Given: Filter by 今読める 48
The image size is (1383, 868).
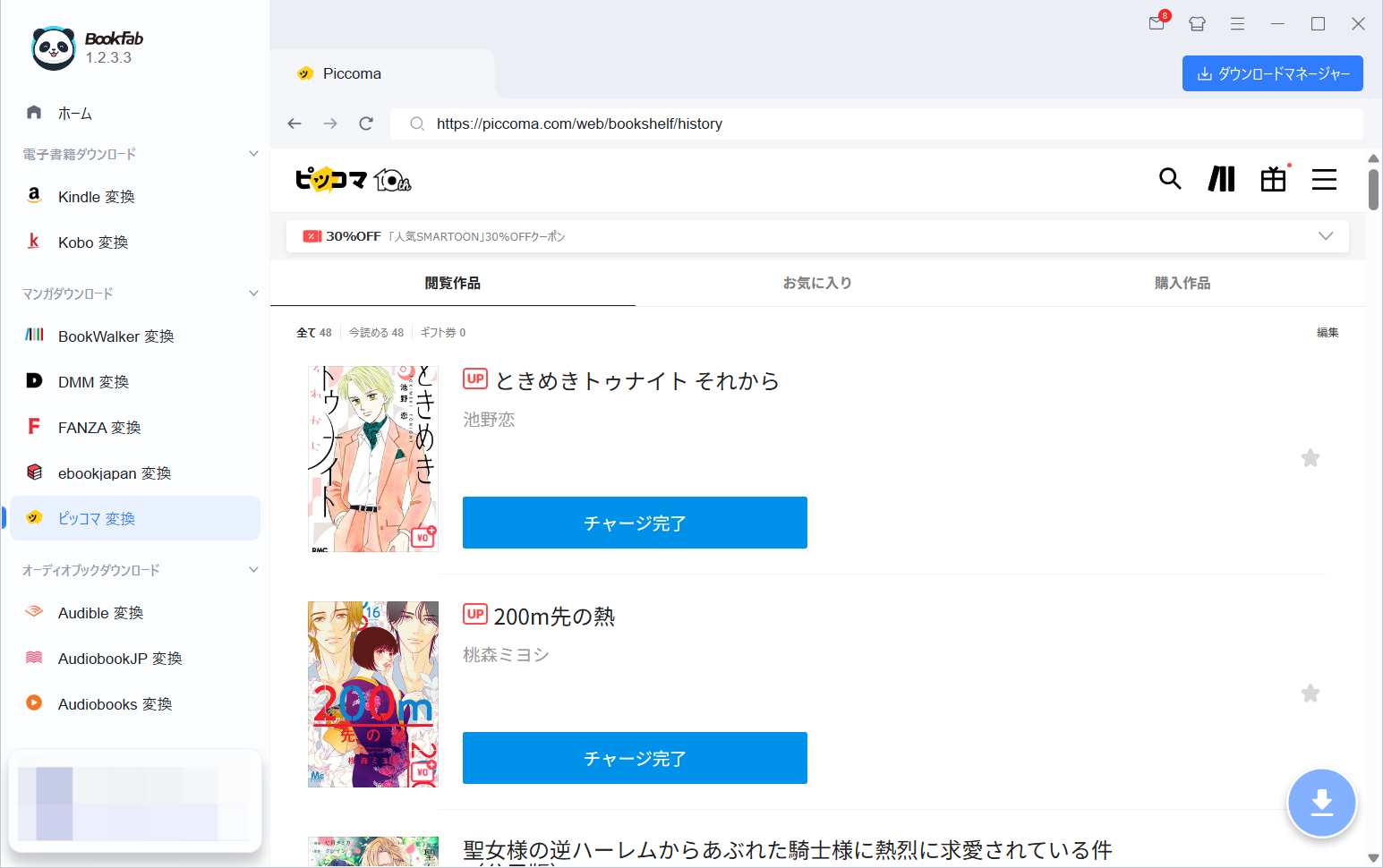Looking at the screenshot, I should (x=376, y=333).
